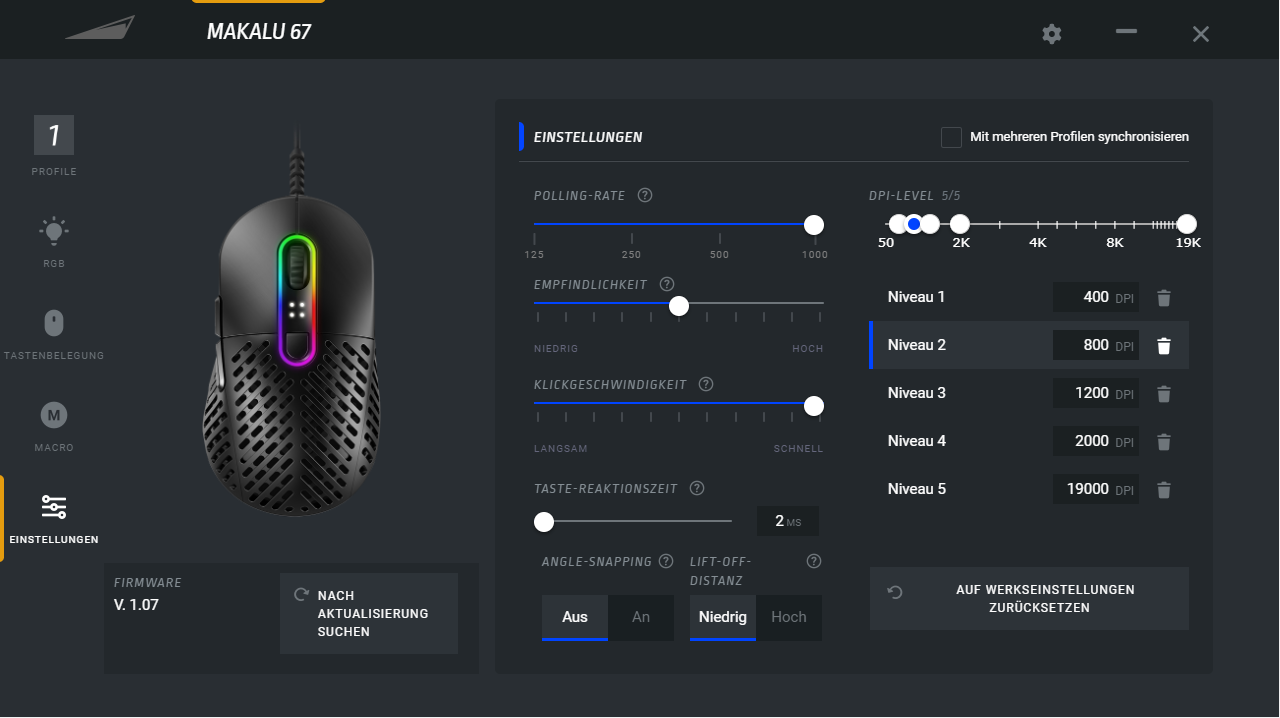Click the Taste-Reaktionszeit slider handle
Screen dimensions: 1280x718
(544, 521)
